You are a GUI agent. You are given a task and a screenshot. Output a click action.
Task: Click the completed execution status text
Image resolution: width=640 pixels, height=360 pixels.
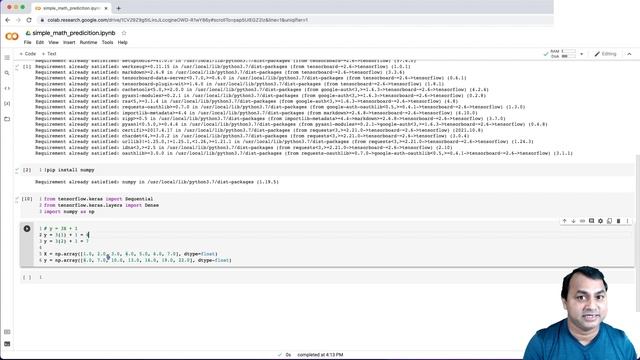point(320,355)
